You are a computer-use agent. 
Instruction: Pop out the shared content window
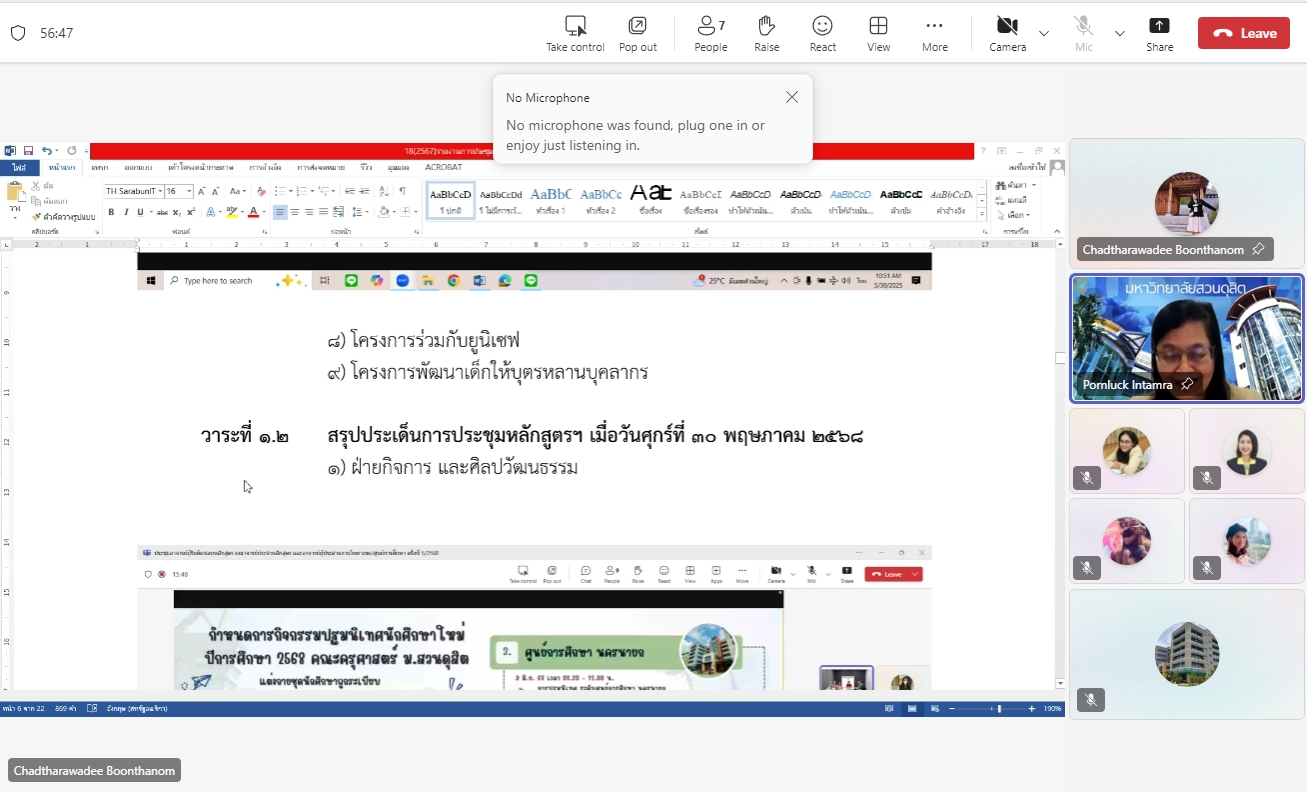[637, 26]
